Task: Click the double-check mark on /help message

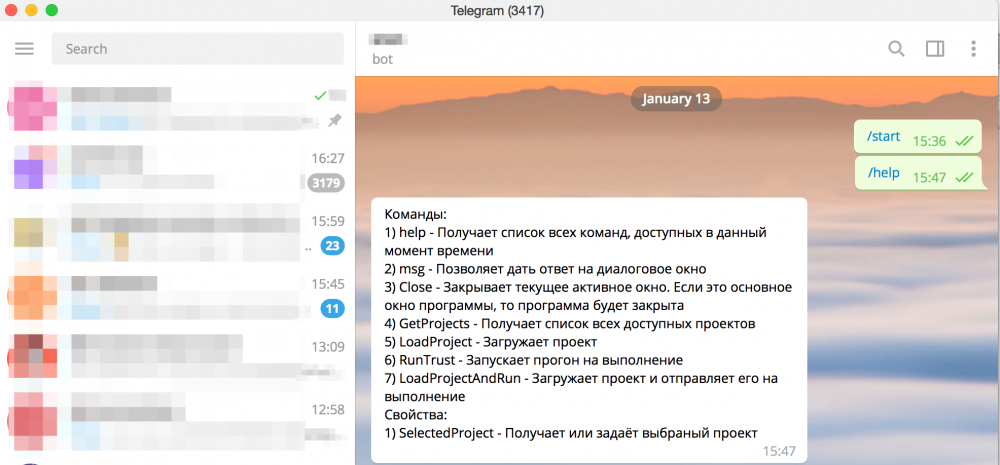Action: [963, 177]
